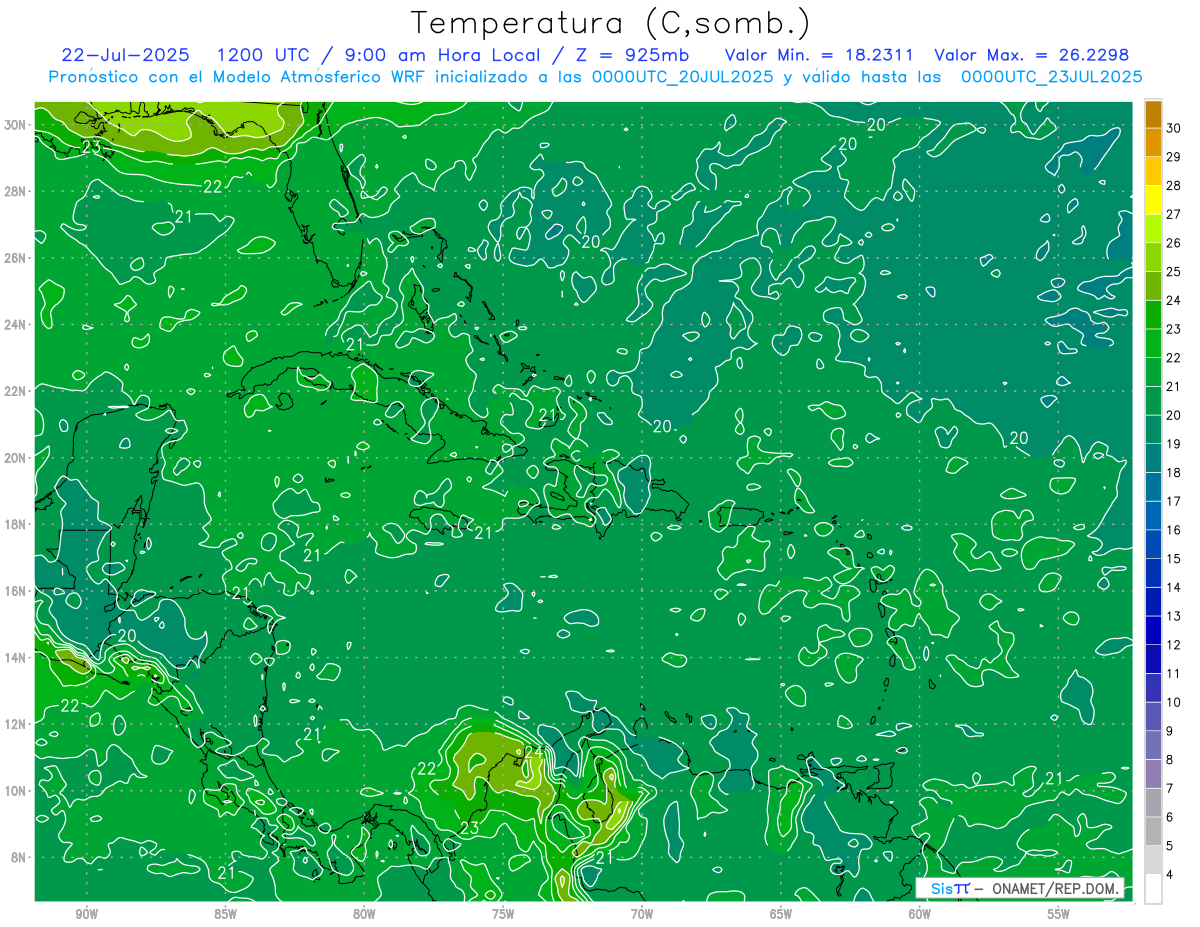Click the 18N latitude axis label
Image resolution: width=1200 pixels, height=927 pixels.
coord(17,524)
